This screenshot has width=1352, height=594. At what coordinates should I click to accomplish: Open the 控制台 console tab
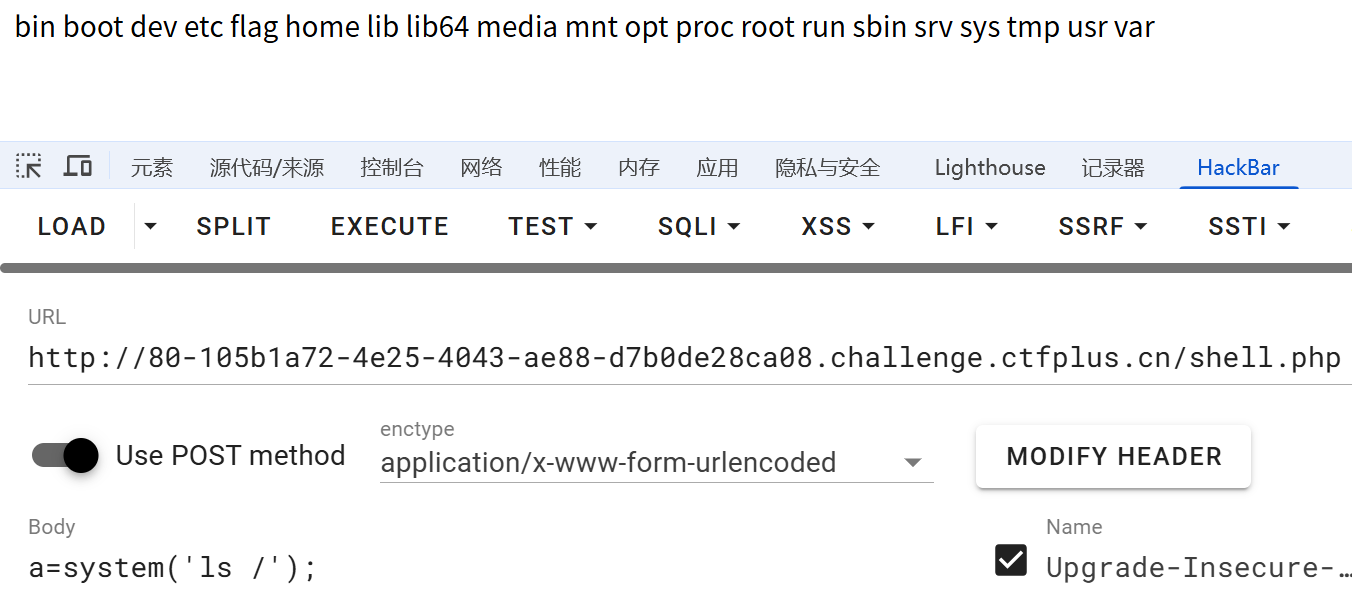pos(392,168)
